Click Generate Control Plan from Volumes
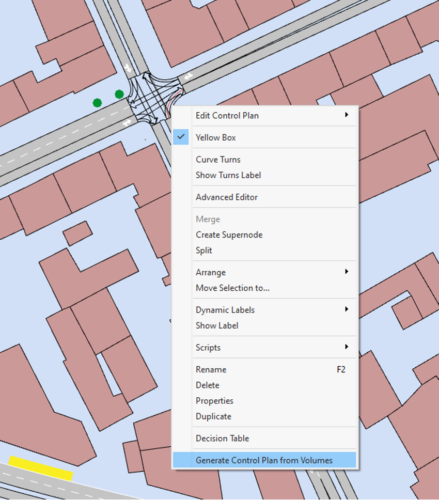This screenshot has width=439, height=500. point(265,460)
